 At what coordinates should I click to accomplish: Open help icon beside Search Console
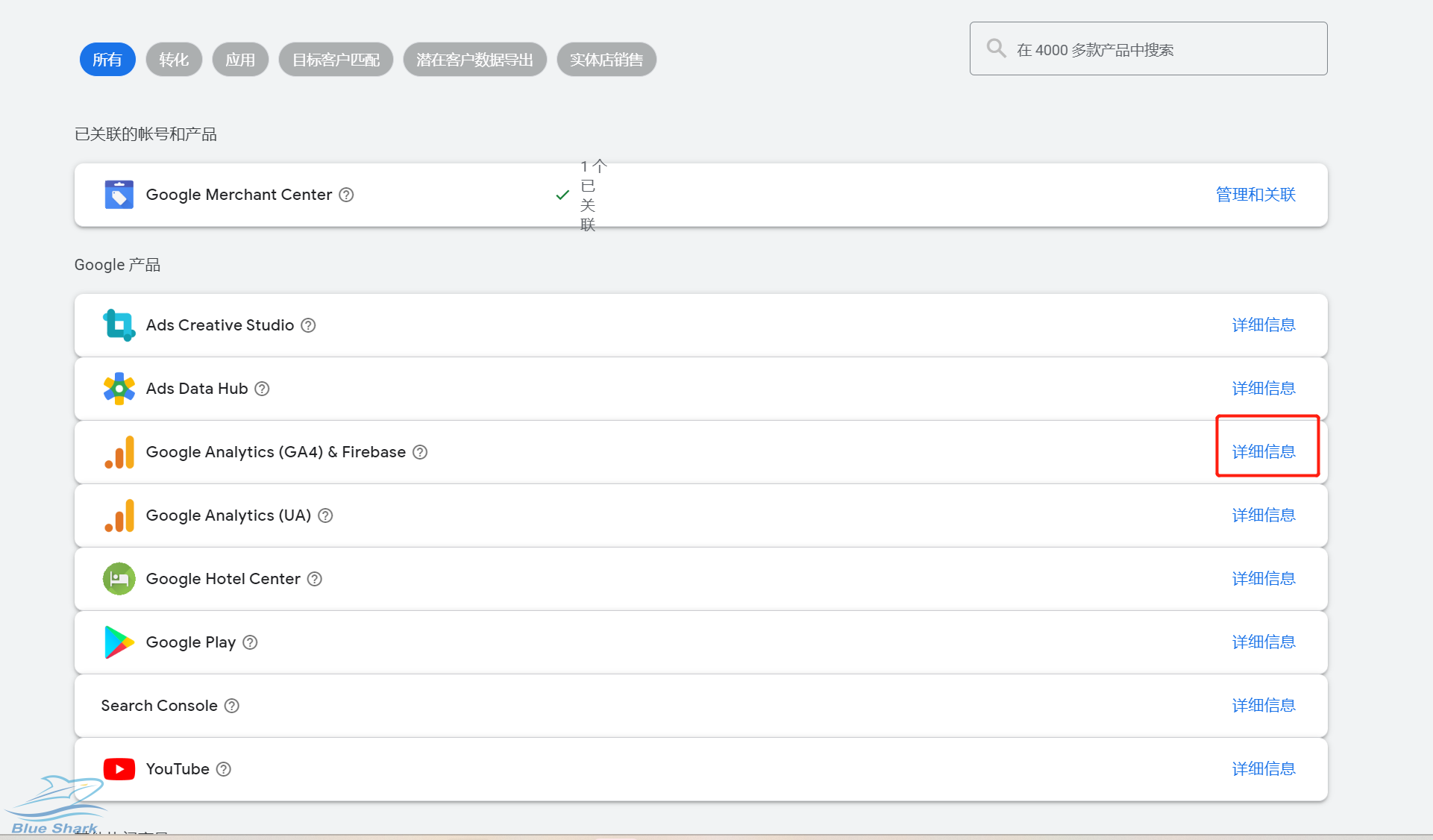tap(232, 706)
